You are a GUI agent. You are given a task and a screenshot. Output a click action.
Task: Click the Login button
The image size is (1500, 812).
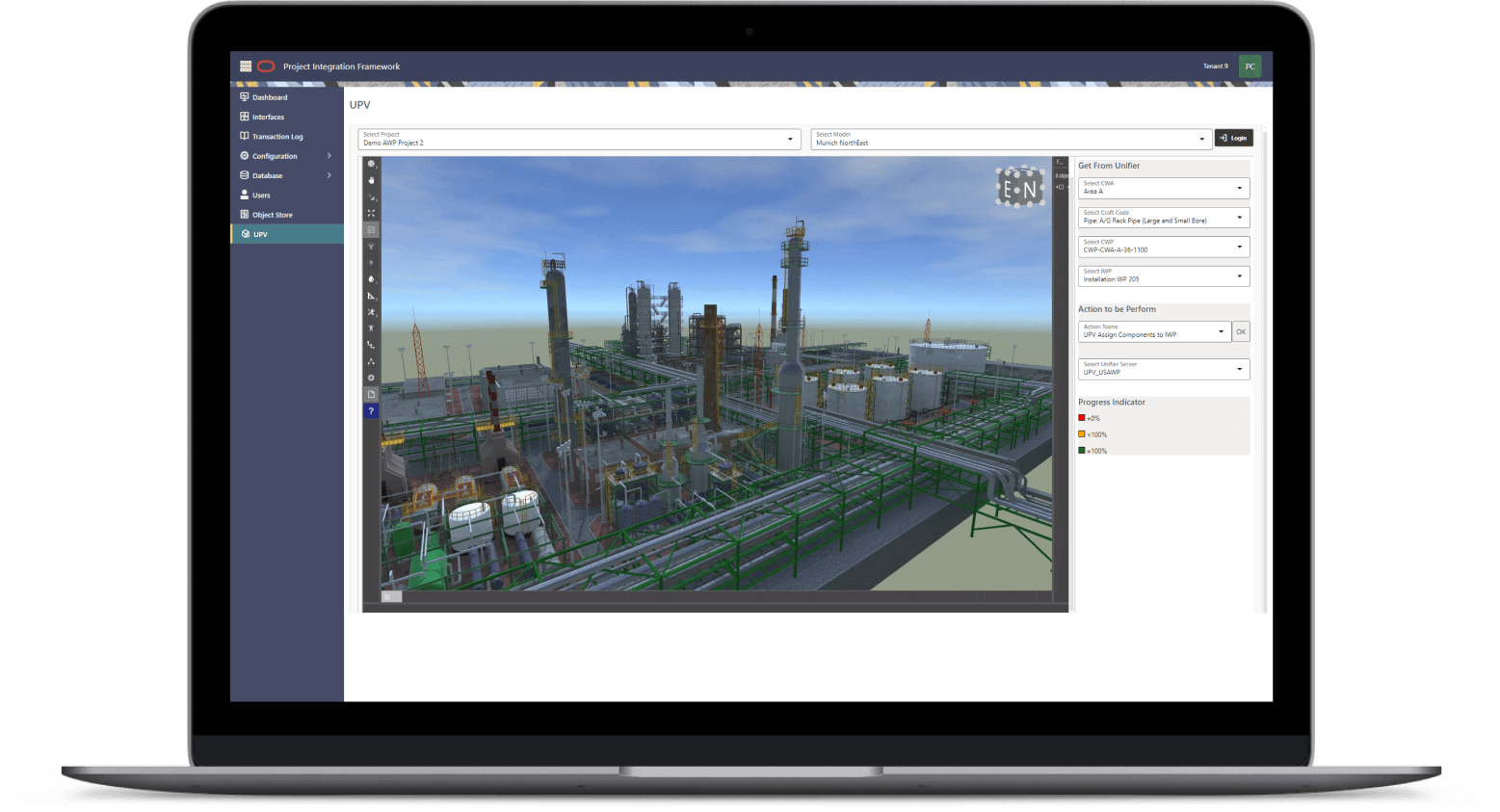[x=1233, y=139]
